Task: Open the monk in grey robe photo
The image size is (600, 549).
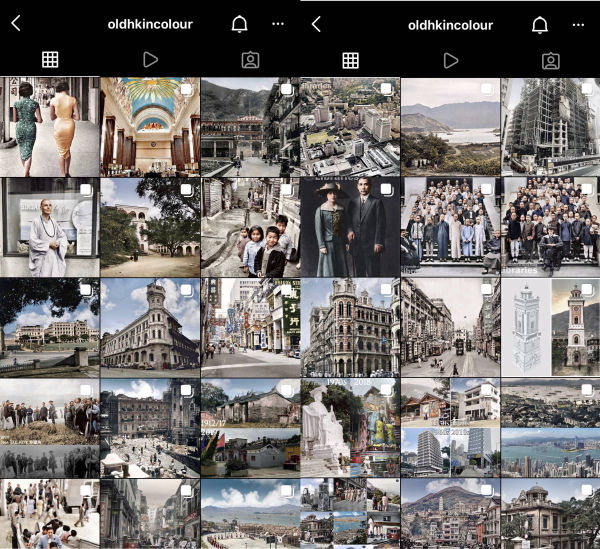Action: pos(50,227)
